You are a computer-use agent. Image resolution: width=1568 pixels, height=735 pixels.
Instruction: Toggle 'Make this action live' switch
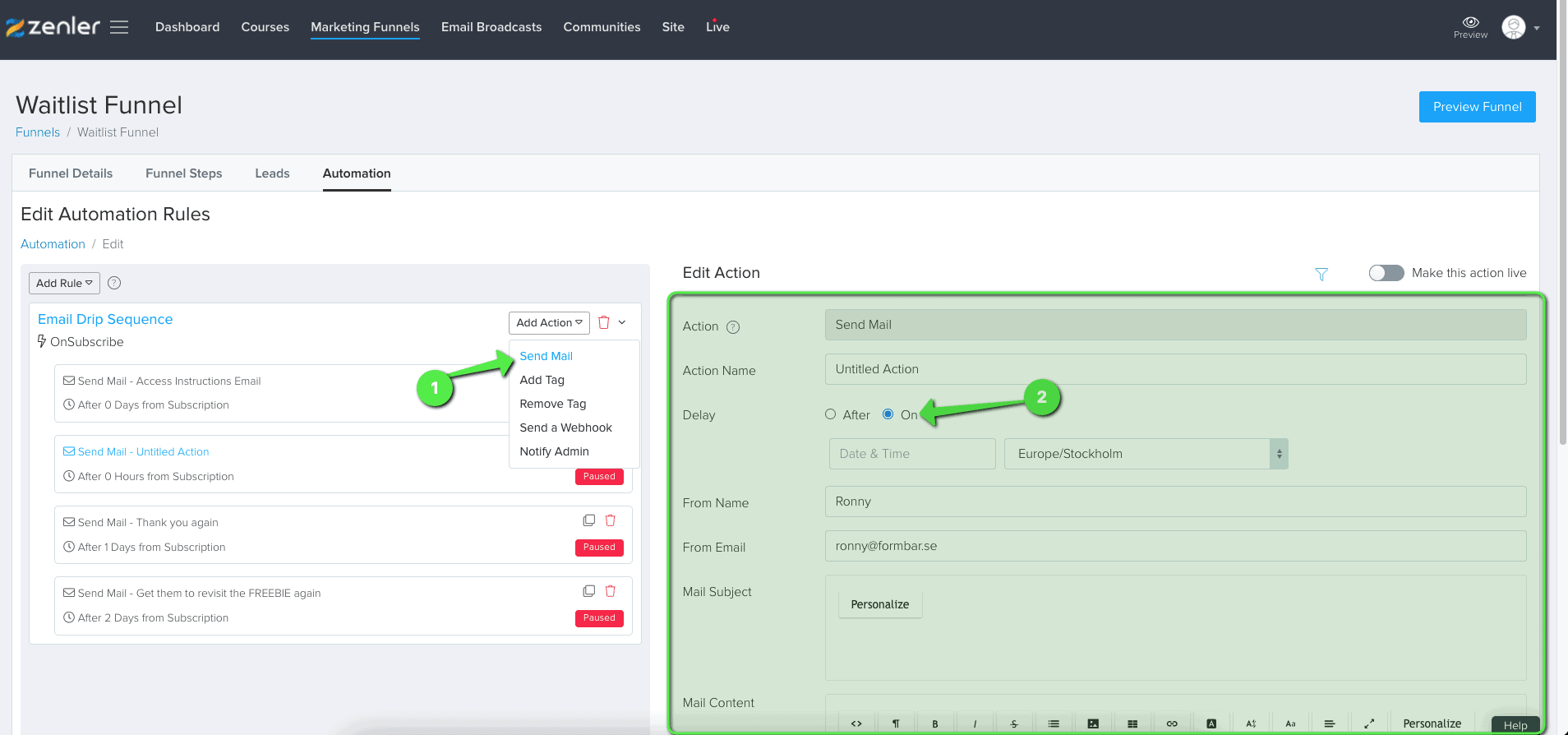(1386, 273)
